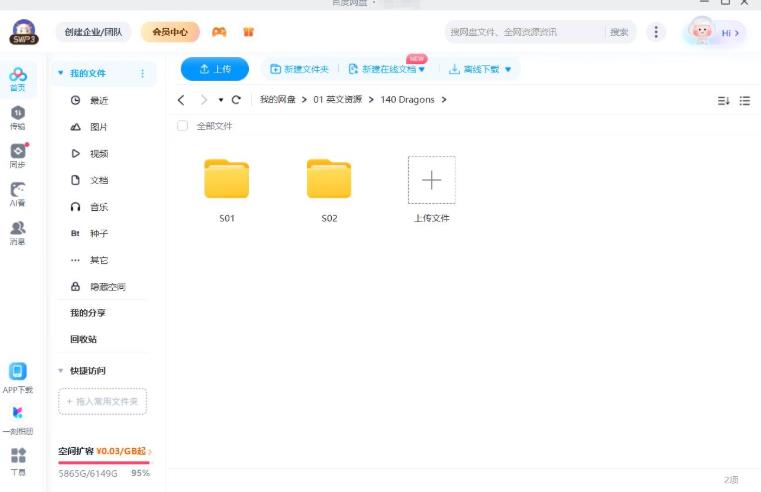Open the 首页 home icon in sidebar
The image size is (761, 492).
click(18, 79)
